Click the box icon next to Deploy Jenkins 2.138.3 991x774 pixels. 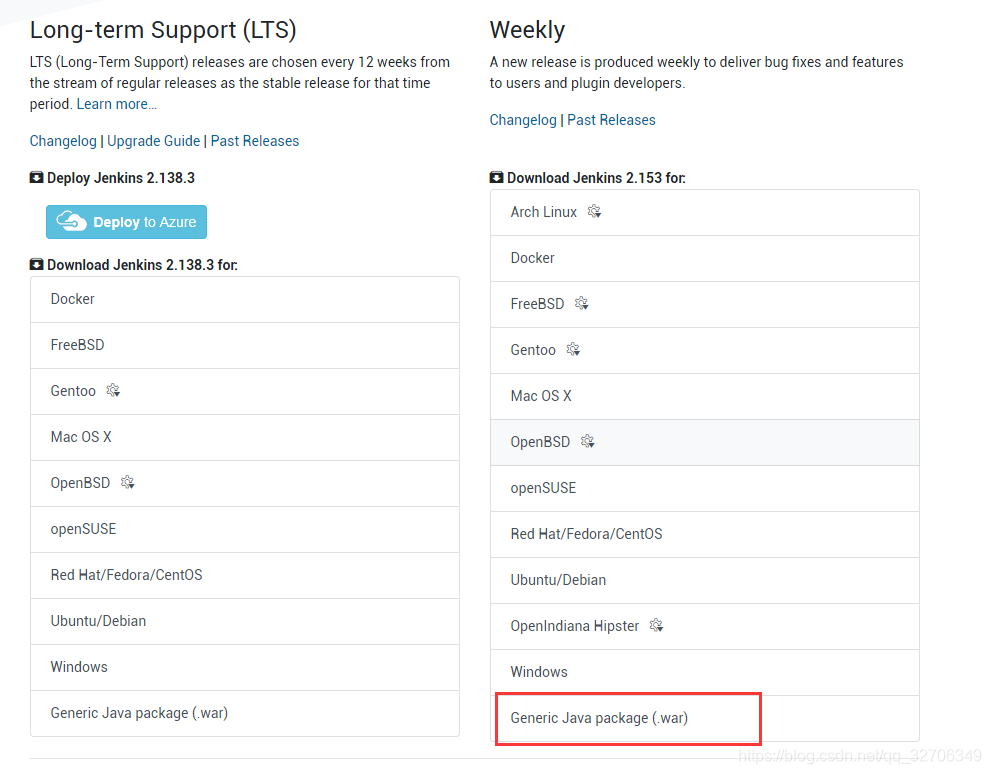coord(37,178)
